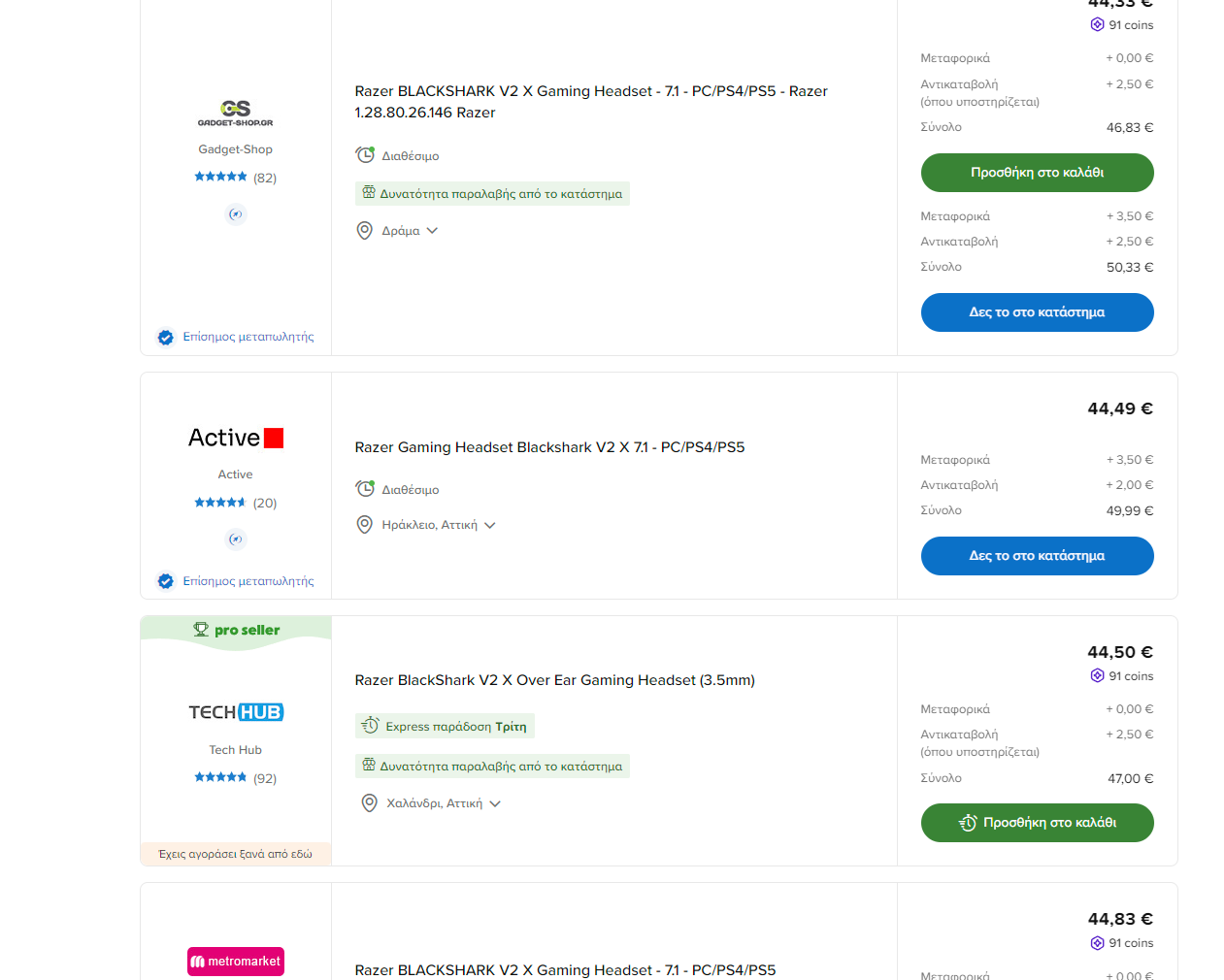Click the round badge icon under Active rating
The height and width of the screenshot is (980, 1224).
[x=236, y=539]
